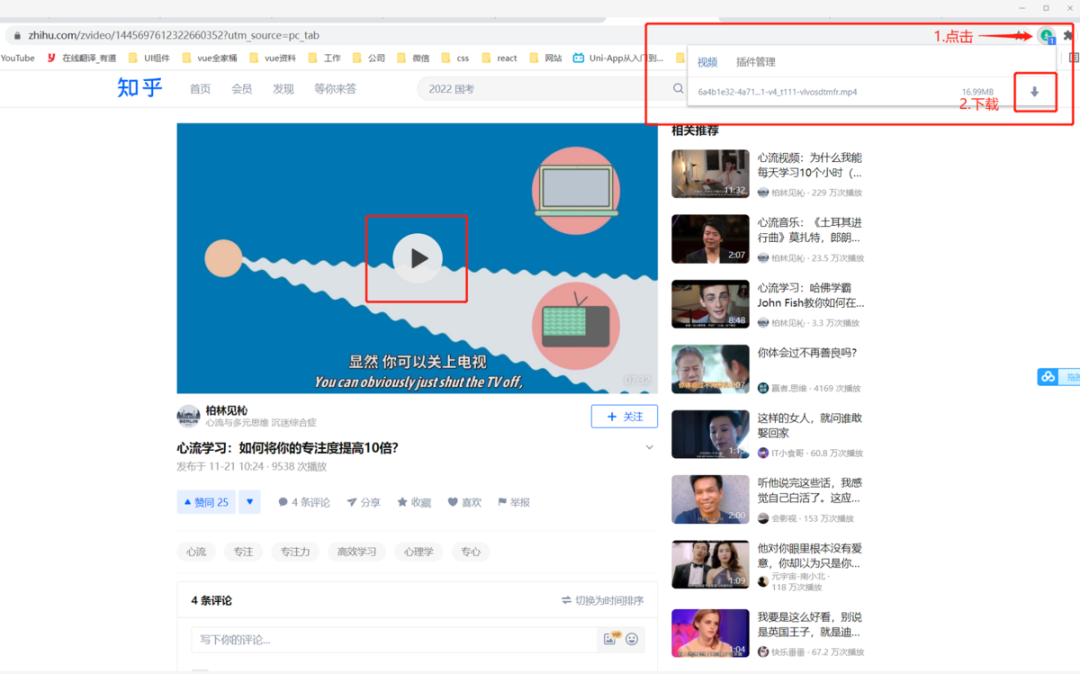Click the search magnifier in Zhihu search box
1080x674 pixels.
click(x=678, y=89)
